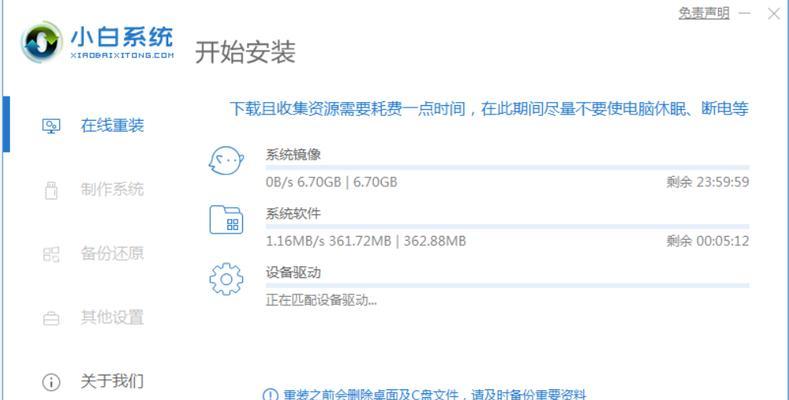Click the 系统镜像 download progress bar

[507, 167]
